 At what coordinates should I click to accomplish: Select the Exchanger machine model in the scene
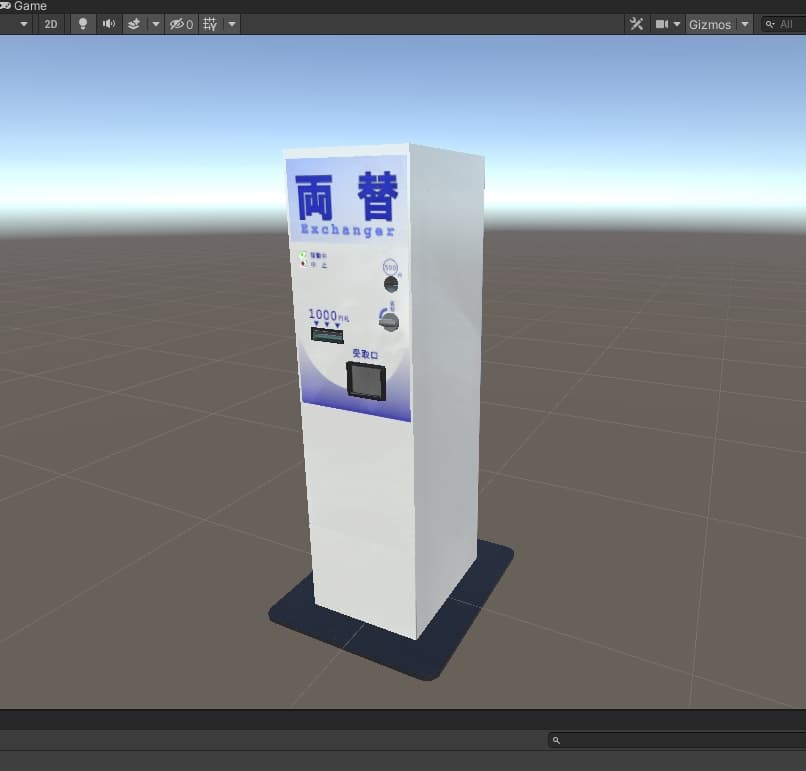point(390,400)
